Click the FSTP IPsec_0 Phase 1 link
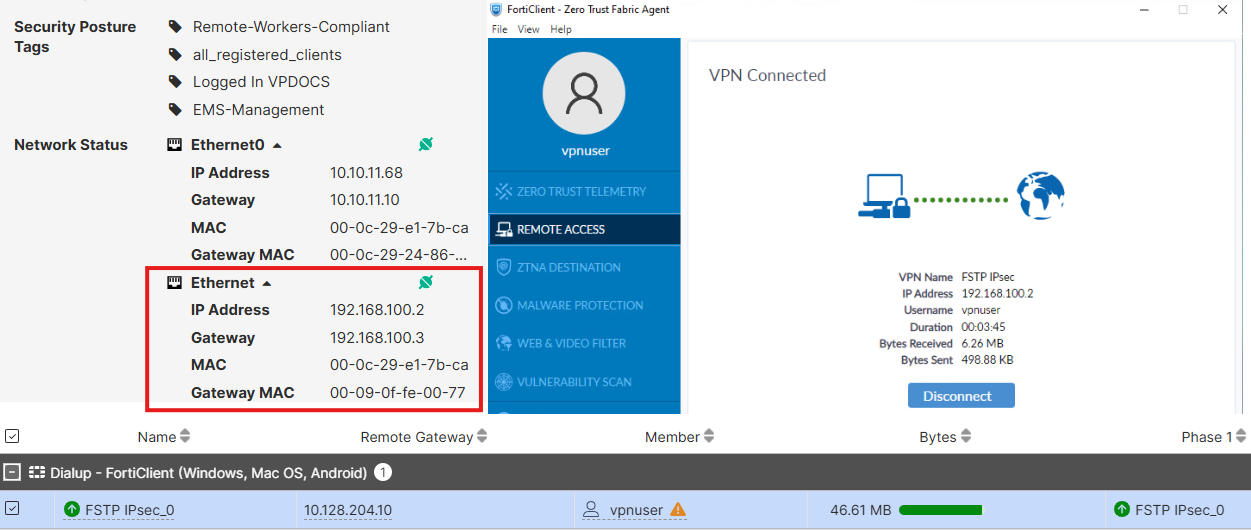Viewport: 1251px width, 530px height. [x=1179, y=510]
